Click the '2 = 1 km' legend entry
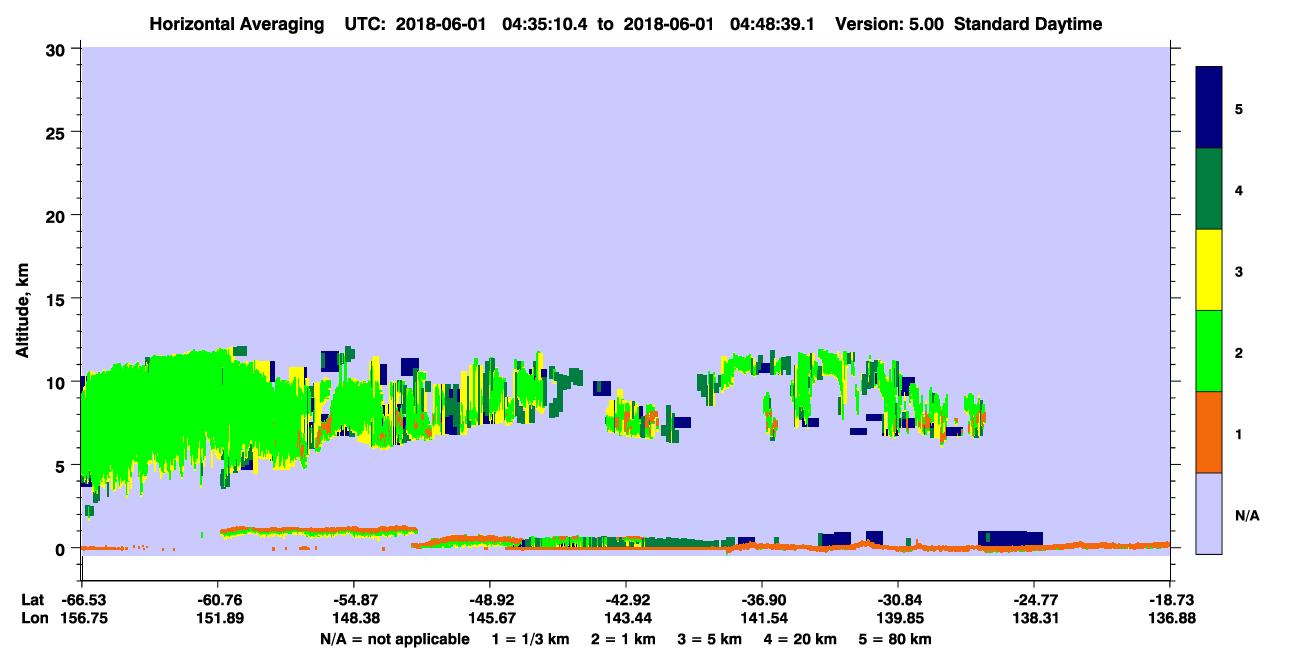This screenshot has width=1300, height=667. click(x=624, y=639)
